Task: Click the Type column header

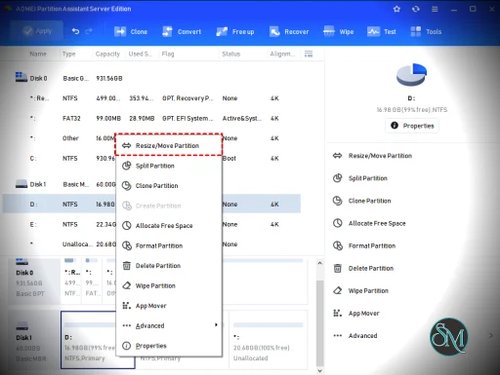Action: pyautogui.click(x=69, y=54)
